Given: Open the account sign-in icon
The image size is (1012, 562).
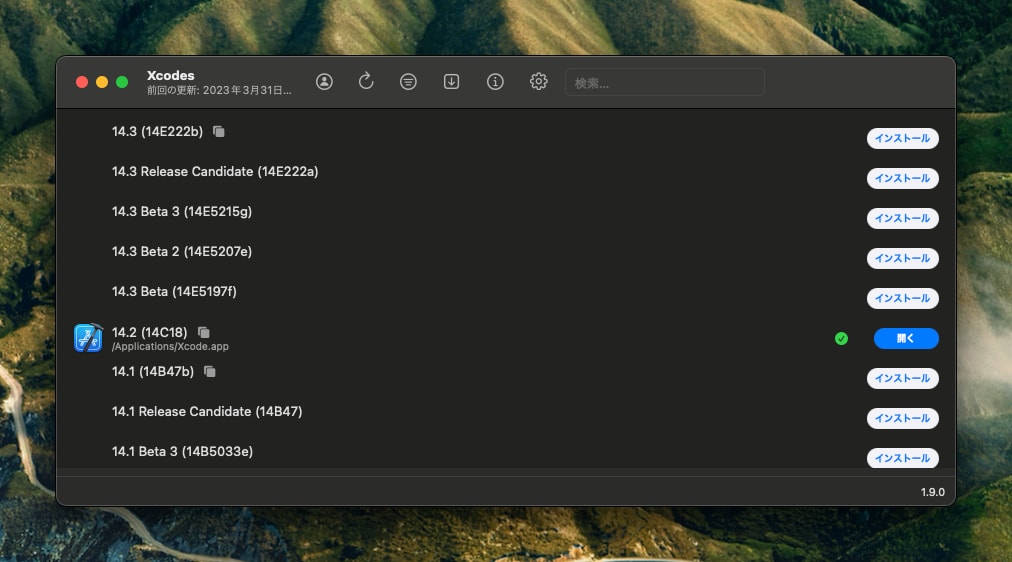Looking at the screenshot, I should click(x=324, y=82).
